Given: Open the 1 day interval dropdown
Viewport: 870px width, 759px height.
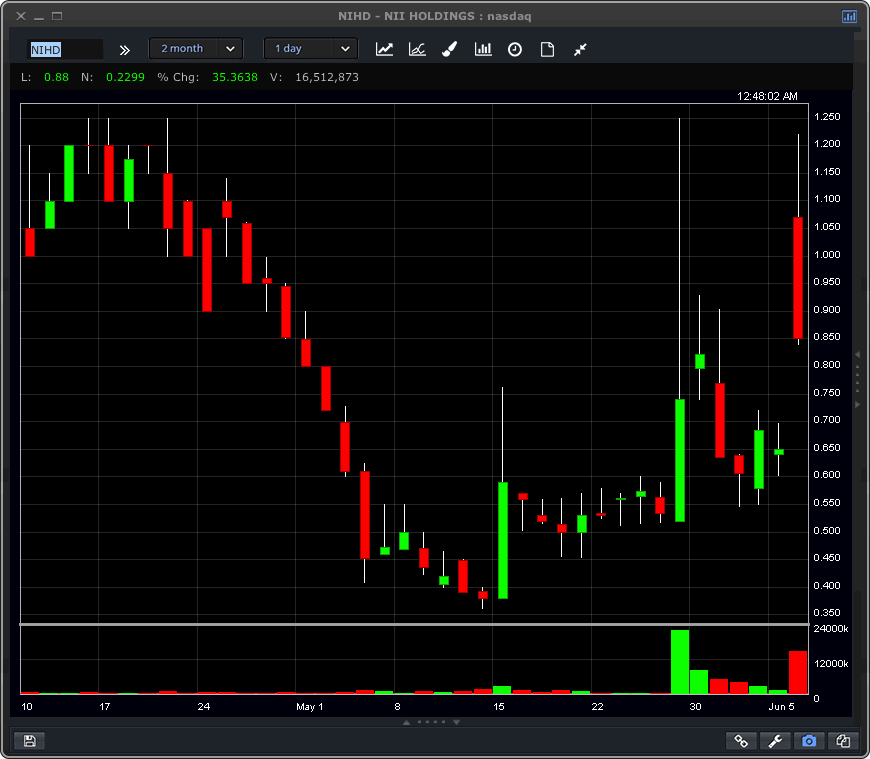Looking at the screenshot, I should pyautogui.click(x=310, y=48).
